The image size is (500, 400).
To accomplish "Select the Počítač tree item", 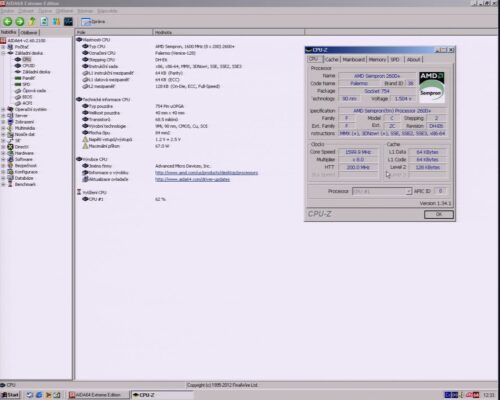I will tap(22, 47).
